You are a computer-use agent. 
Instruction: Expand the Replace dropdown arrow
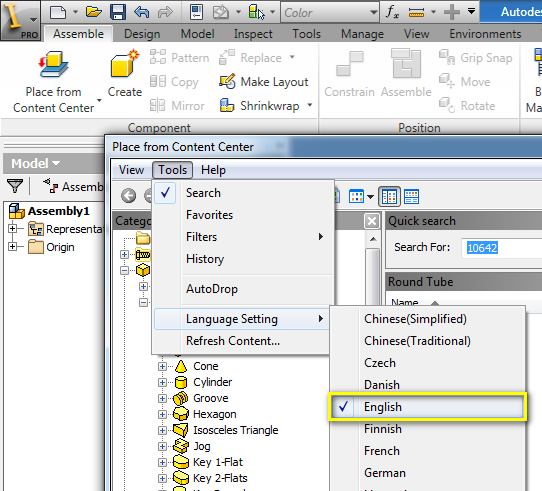pyautogui.click(x=292, y=56)
